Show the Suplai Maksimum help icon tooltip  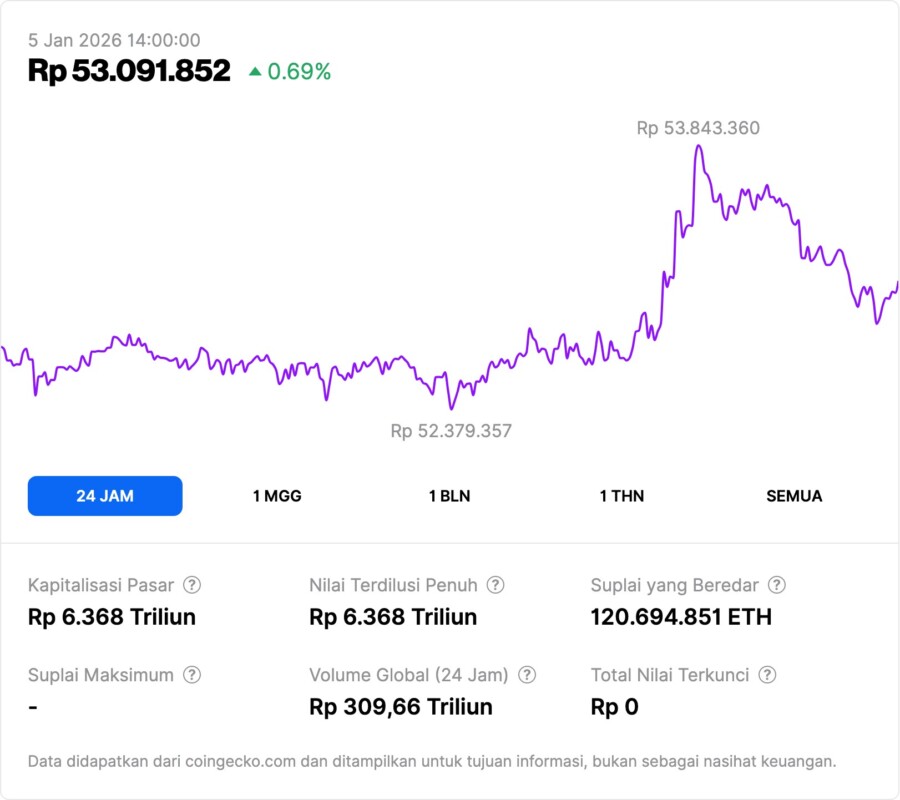(x=192, y=675)
